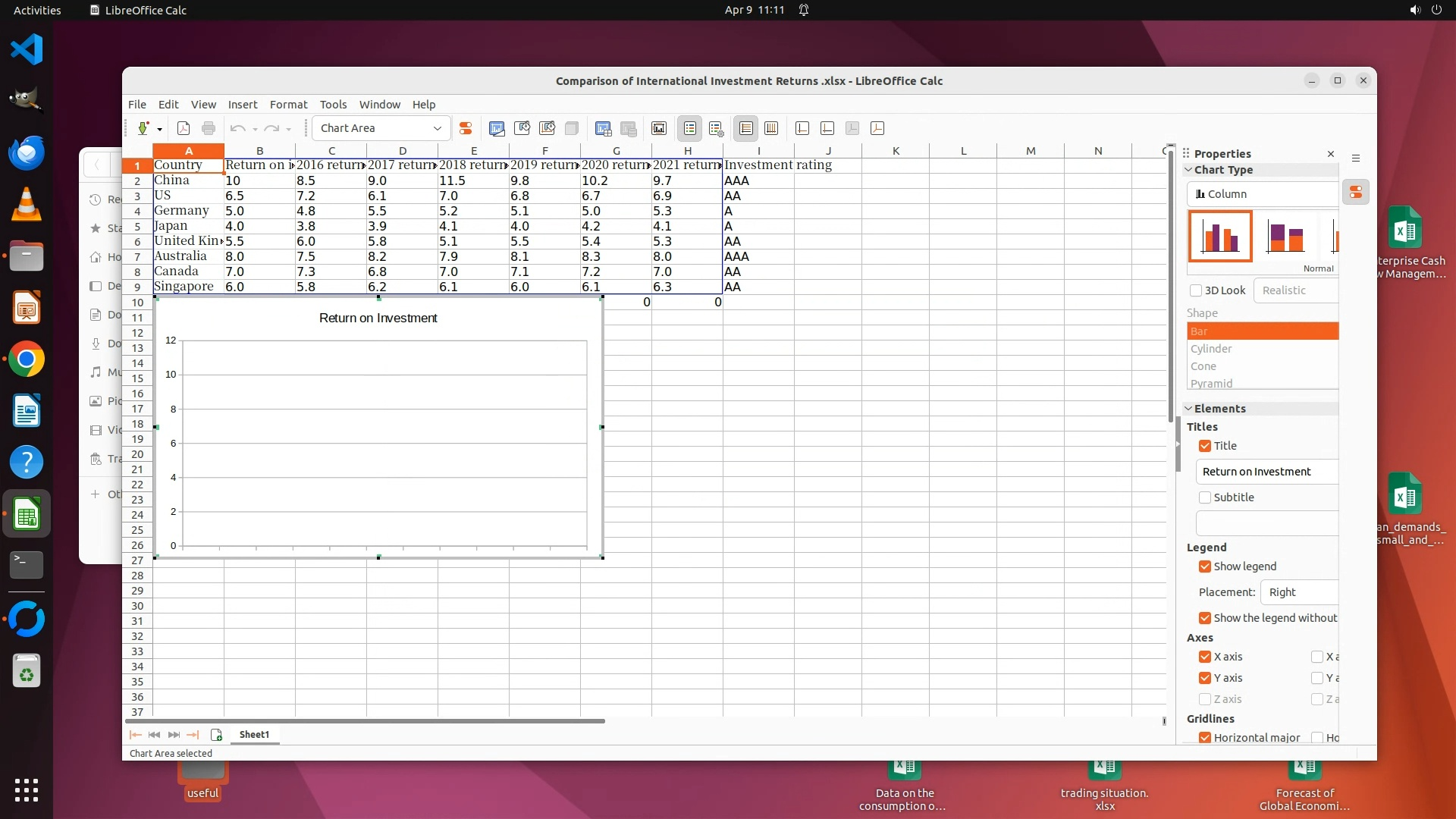Viewport: 1456px width, 819px height.
Task: Open the Column chart type dropdown
Action: click(x=1263, y=194)
